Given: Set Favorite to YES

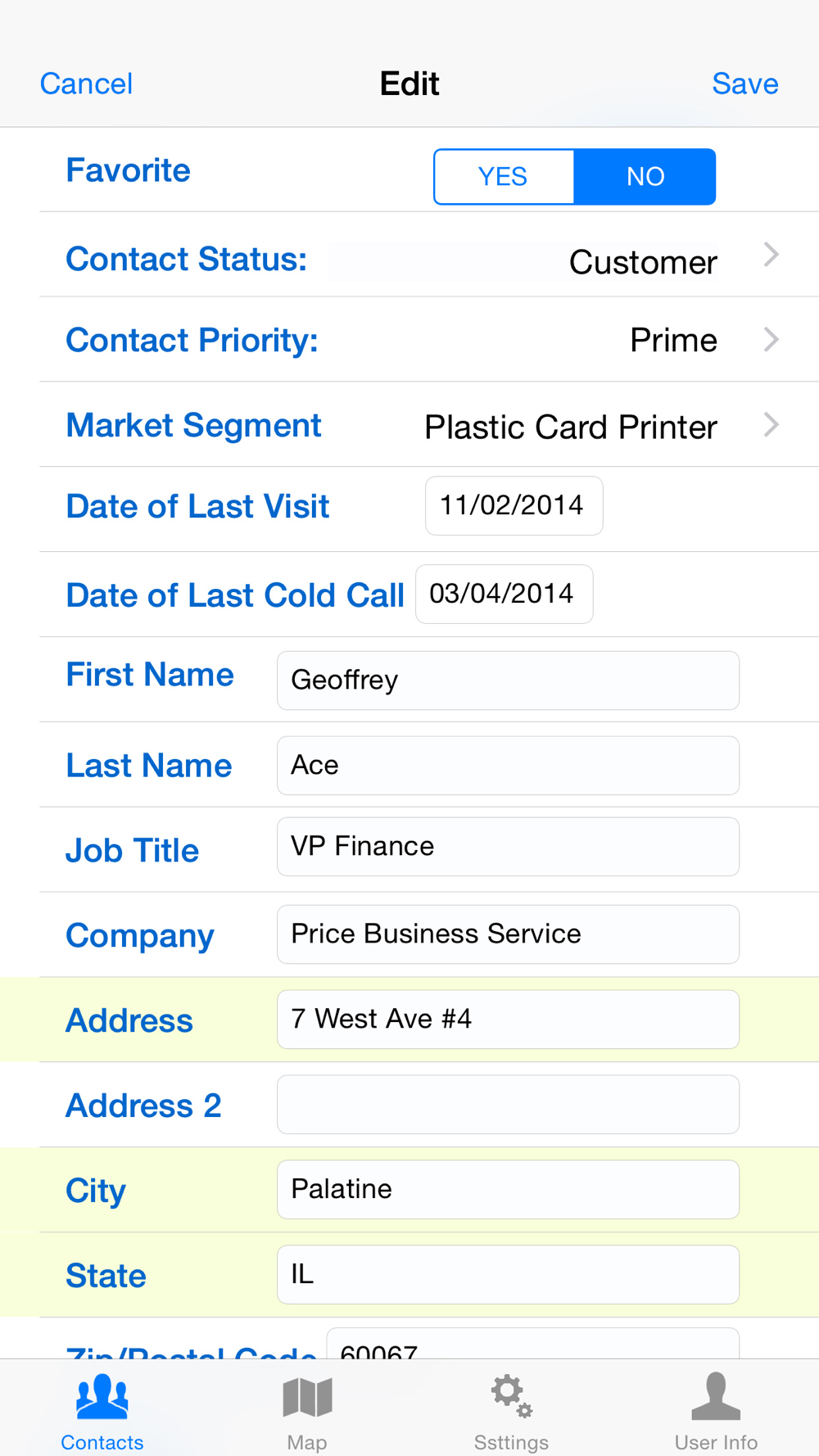Looking at the screenshot, I should (504, 176).
